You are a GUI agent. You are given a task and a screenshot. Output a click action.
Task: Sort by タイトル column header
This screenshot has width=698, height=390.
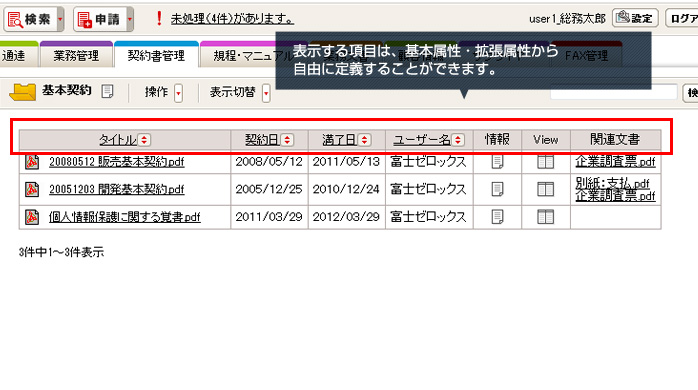(118, 140)
